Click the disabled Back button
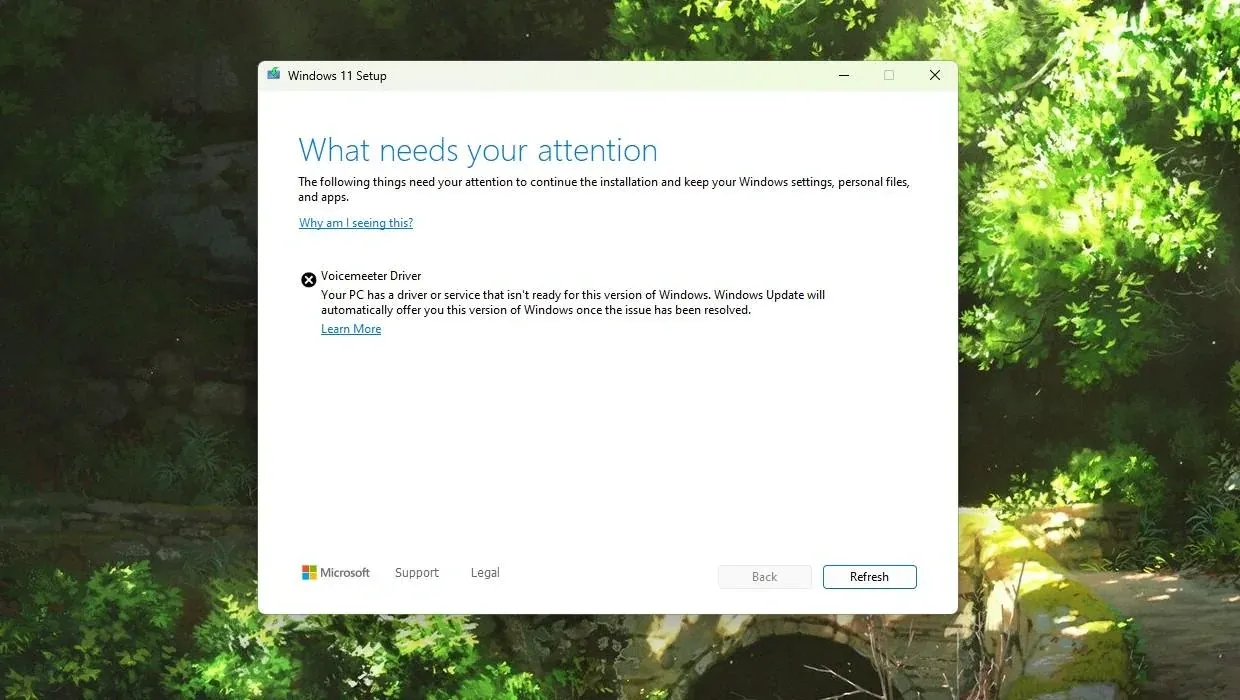1240x700 pixels. [x=764, y=577]
